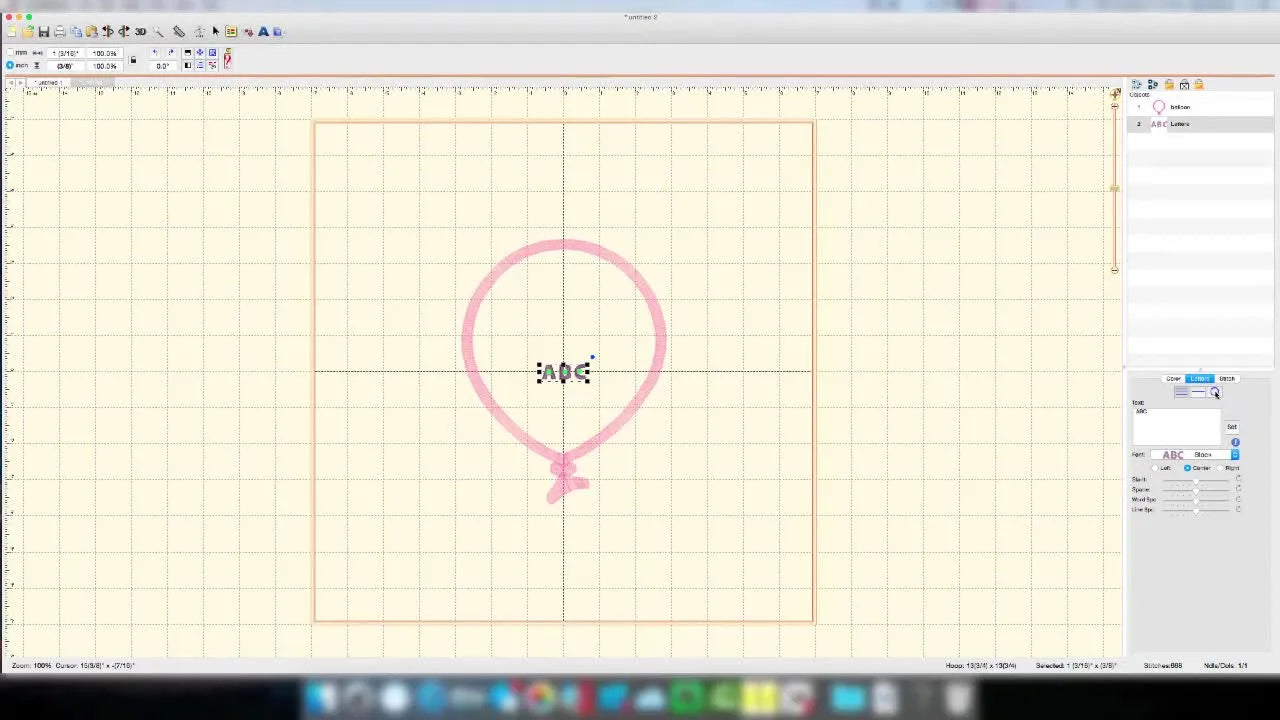Set text alignment to Left
This screenshot has width=1280, height=720.
pos(1155,468)
